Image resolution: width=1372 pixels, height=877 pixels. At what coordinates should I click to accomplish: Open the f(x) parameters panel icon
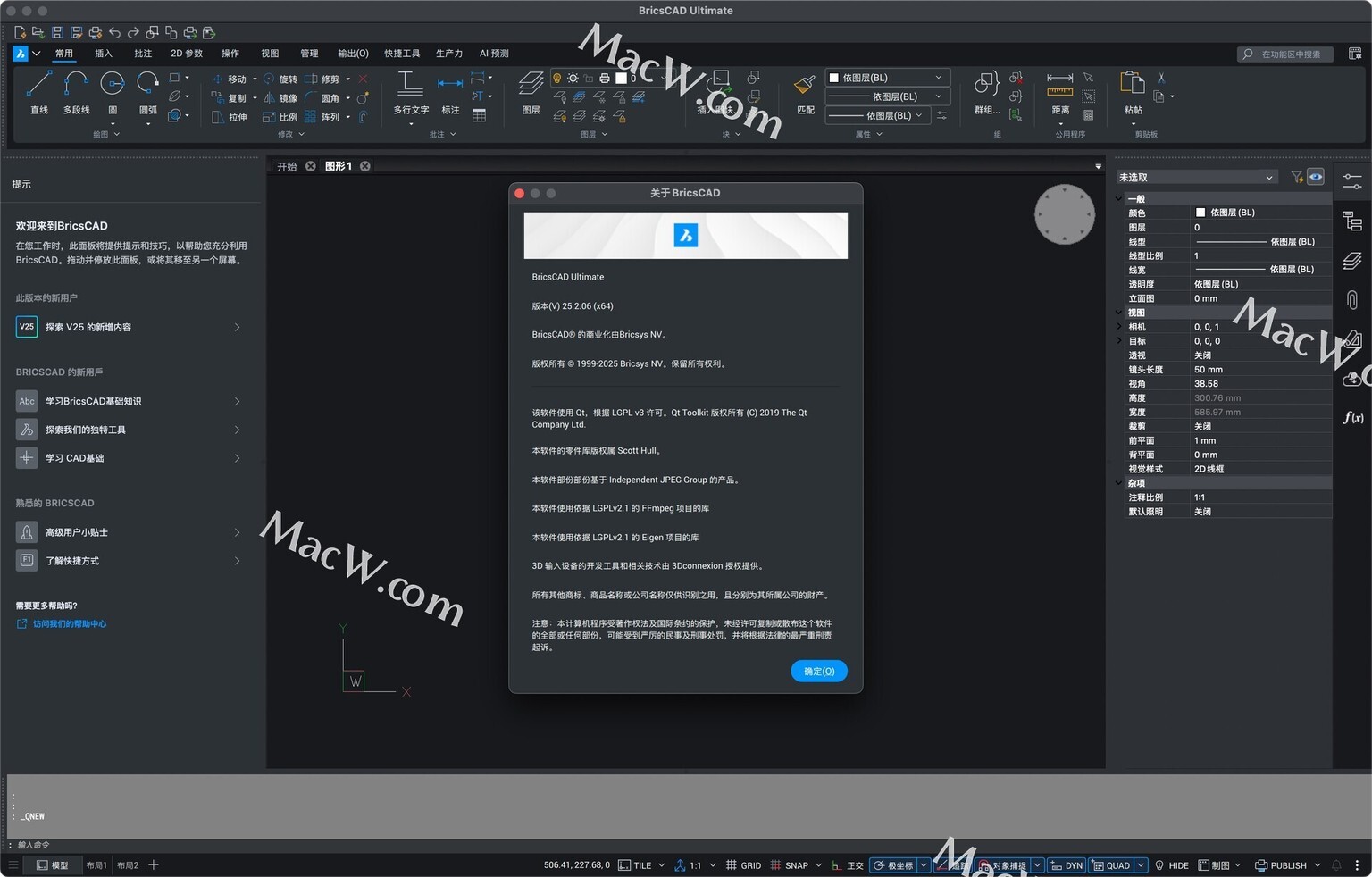click(1352, 417)
